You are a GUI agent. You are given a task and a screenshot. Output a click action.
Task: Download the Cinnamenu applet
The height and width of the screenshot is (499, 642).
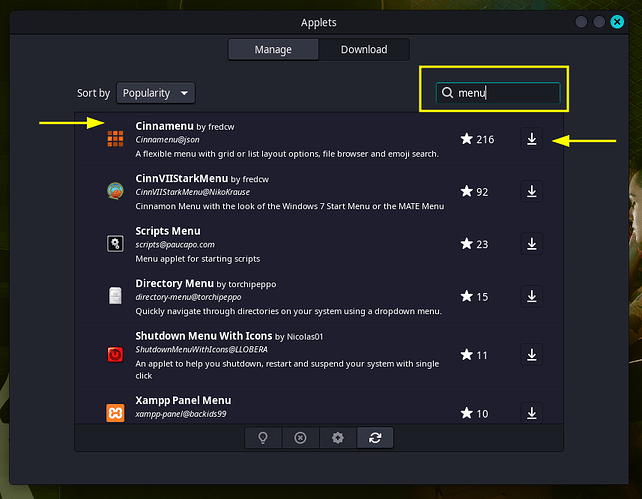tap(531, 139)
